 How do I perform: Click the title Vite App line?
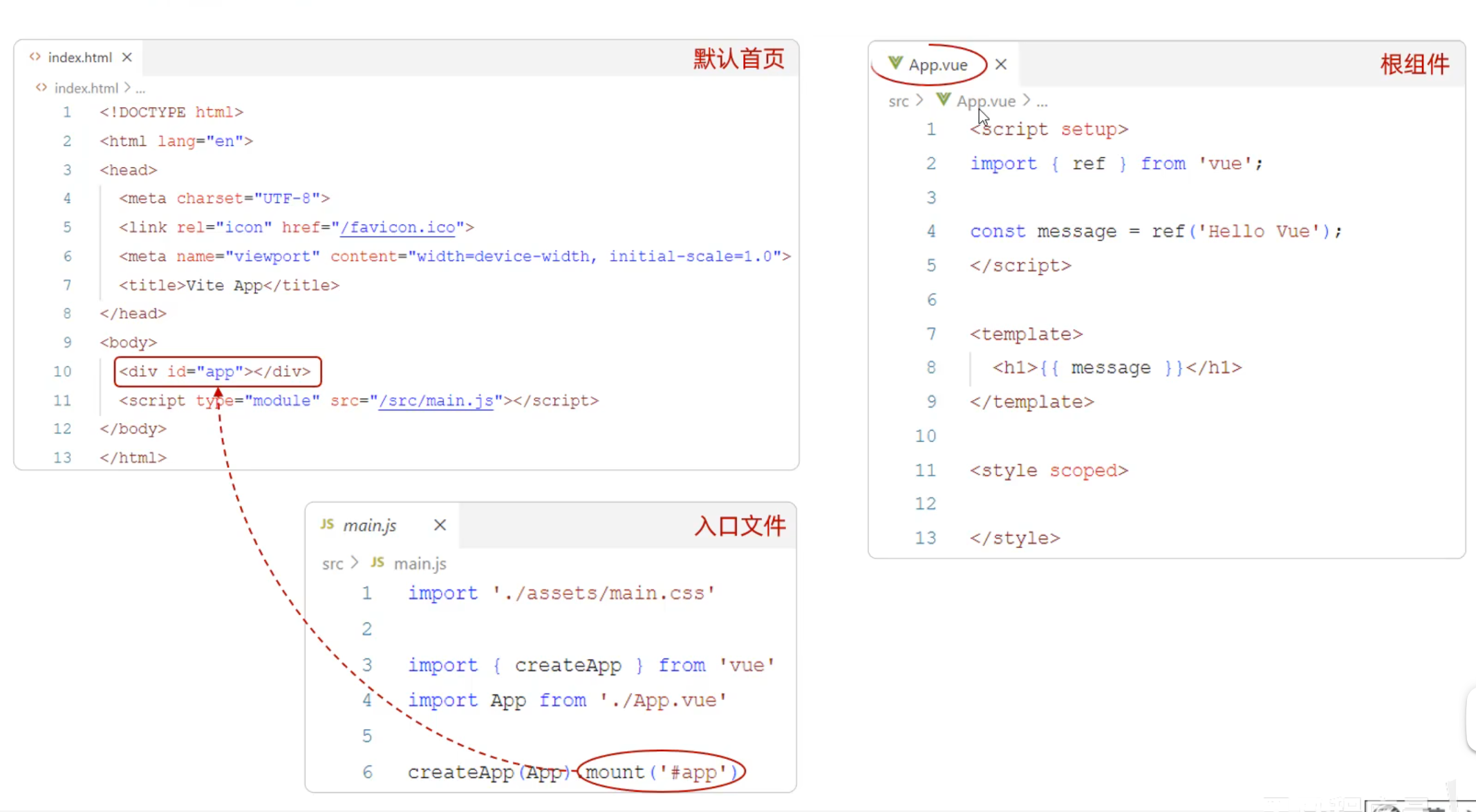[229, 285]
